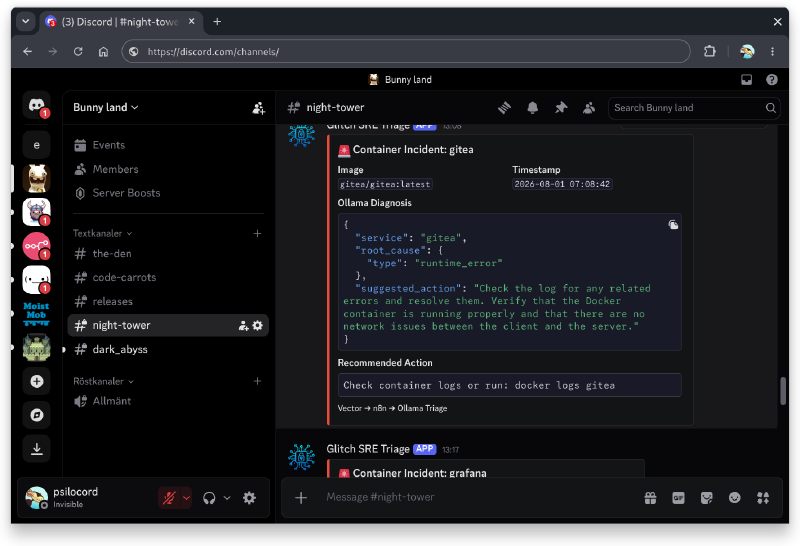Open browser three-dot menu
The width and height of the screenshot is (800, 546).
[x=772, y=52]
